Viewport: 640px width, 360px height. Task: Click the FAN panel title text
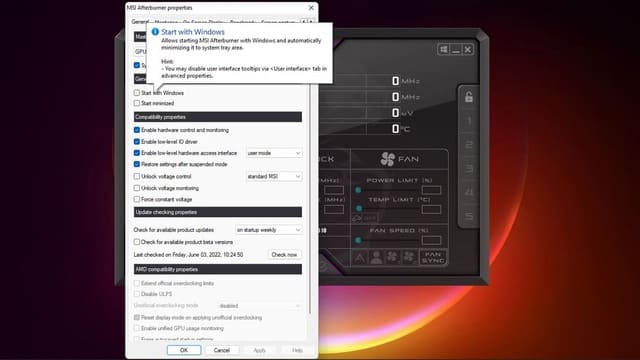(409, 159)
